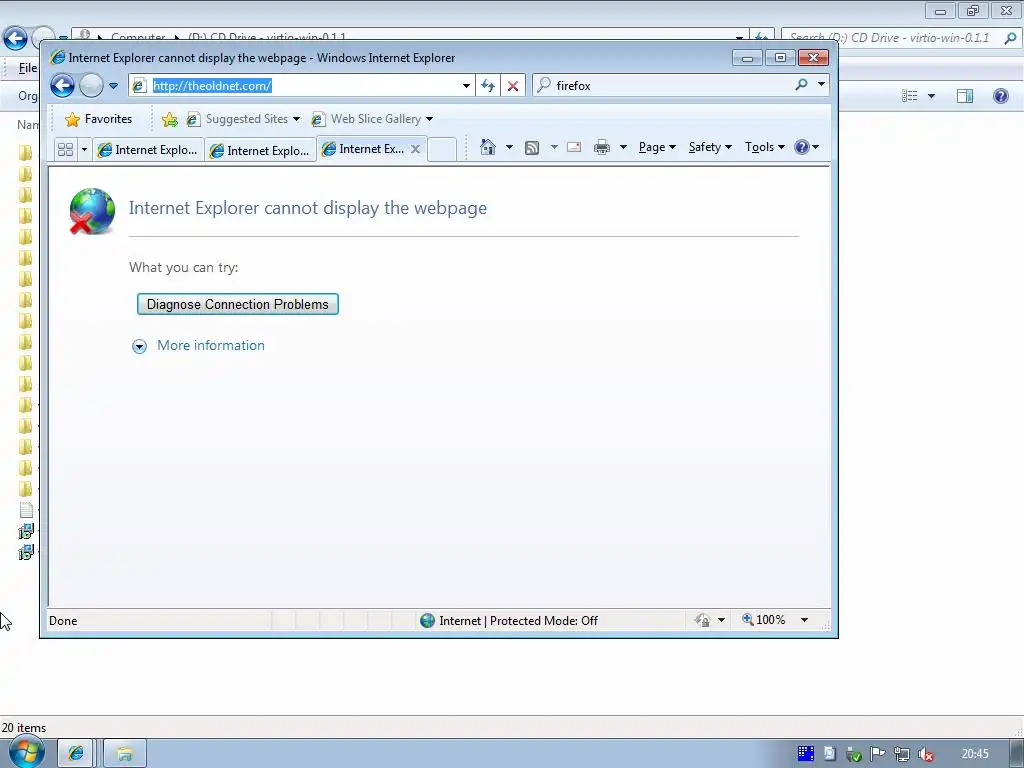Viewport: 1024px width, 768px height.
Task: Click the 'Done' status bar text
Action: 63,621
